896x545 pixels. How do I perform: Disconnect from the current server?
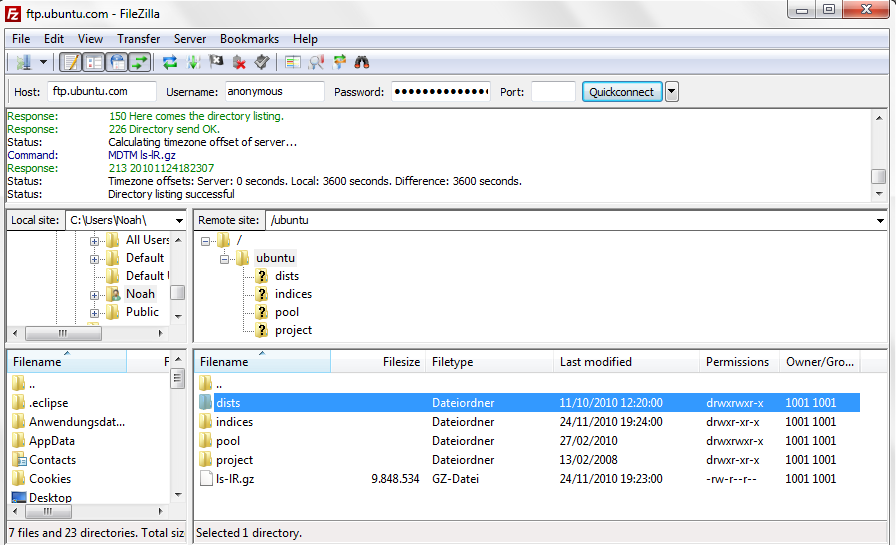click(239, 62)
